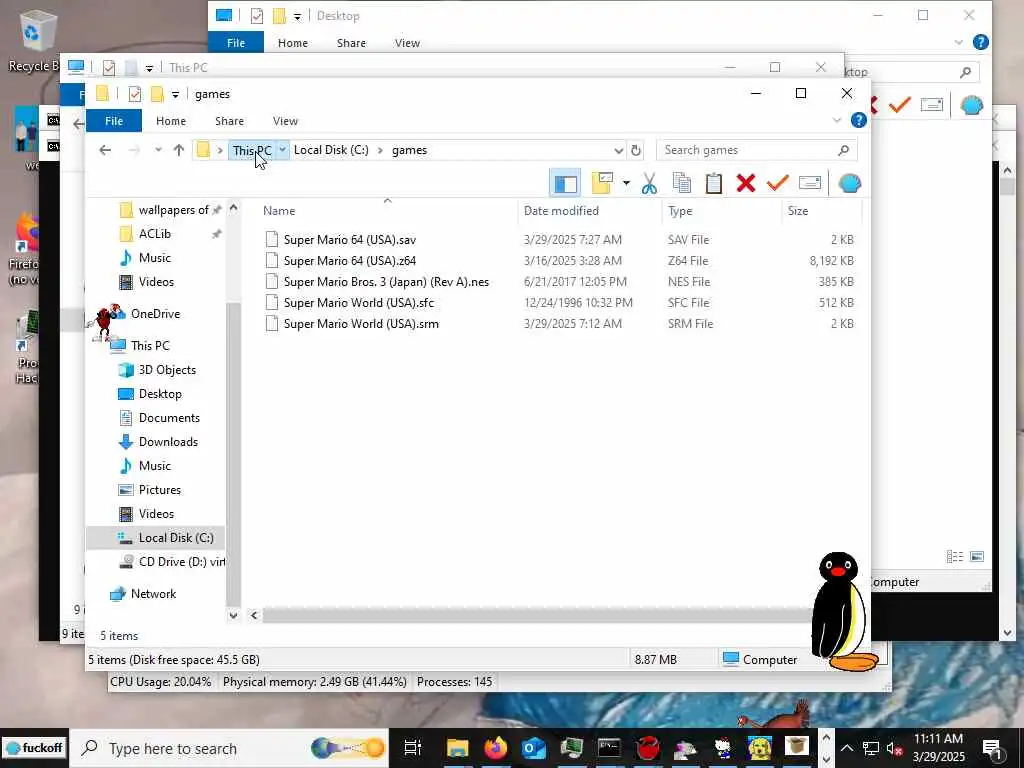Click chevron between Local Disk (C:) and games
The image size is (1024, 768).
380,150
